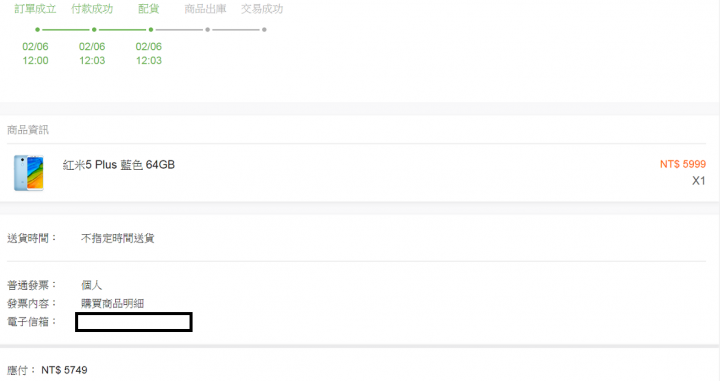Image resolution: width=720 pixels, height=381 pixels.
Task: Select the 商品出庫 step label
Action: (205, 9)
